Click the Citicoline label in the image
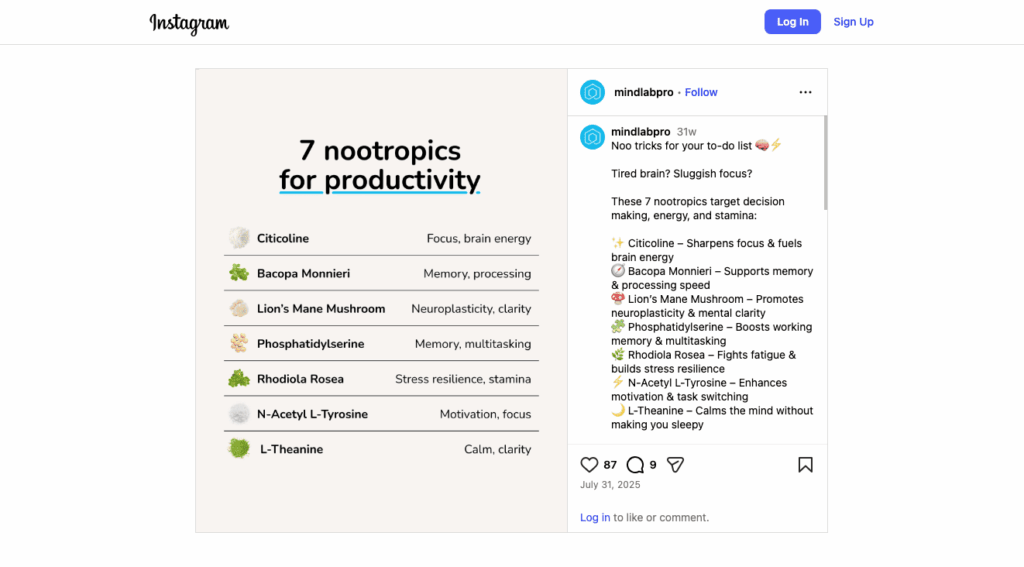This screenshot has width=1024, height=567. tap(283, 238)
